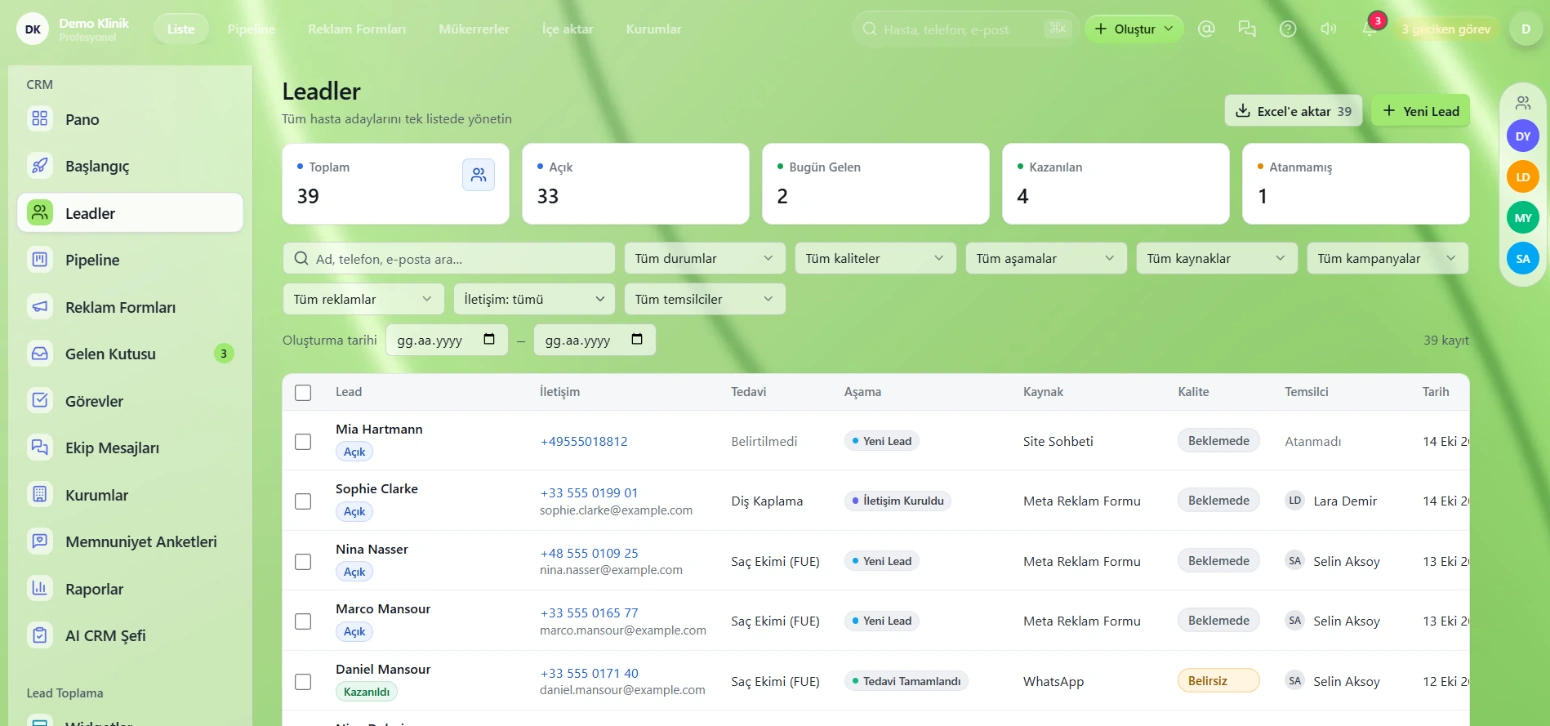Open notifications bell with badge 3
The image size is (1550, 726).
coord(1369,29)
